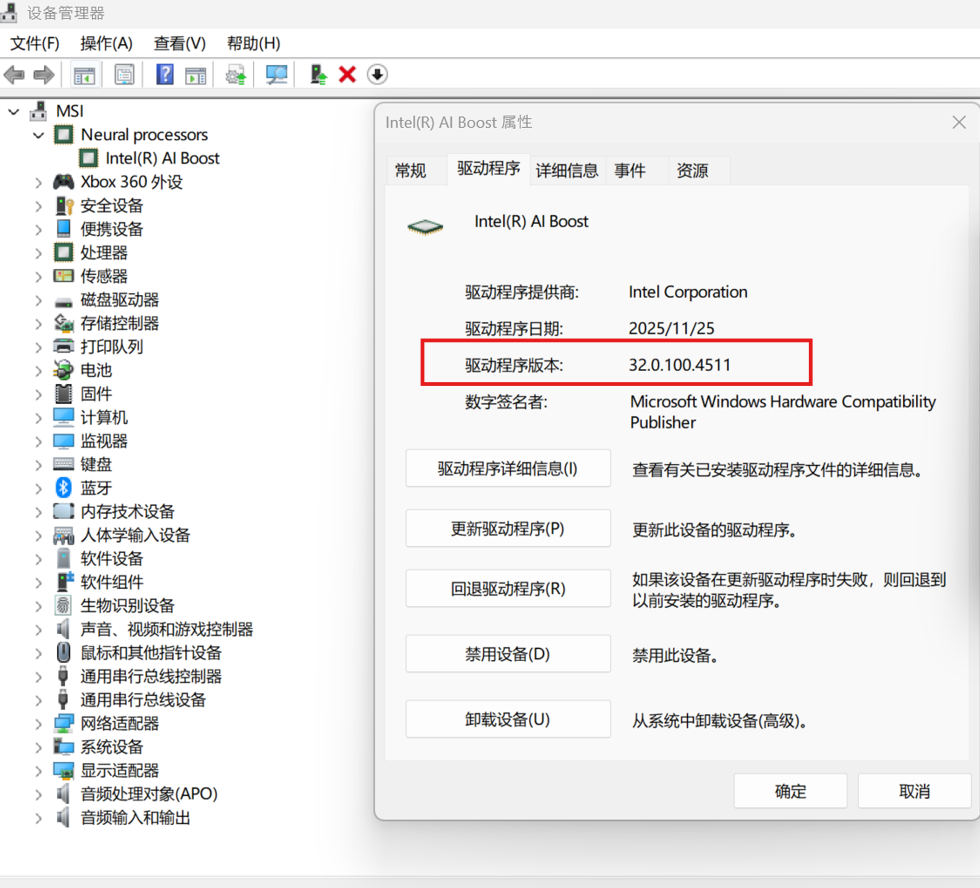Screen dimensions: 980x888
Task: Select Intel(R) AI Boost in the tree
Action: [162, 158]
